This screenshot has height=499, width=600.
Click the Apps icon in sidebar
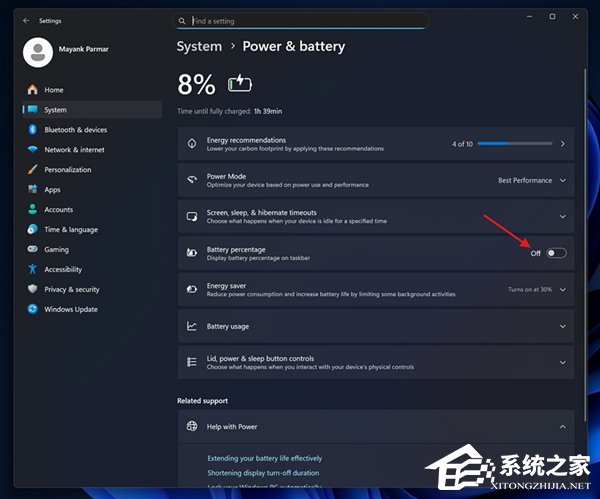tap(33, 189)
